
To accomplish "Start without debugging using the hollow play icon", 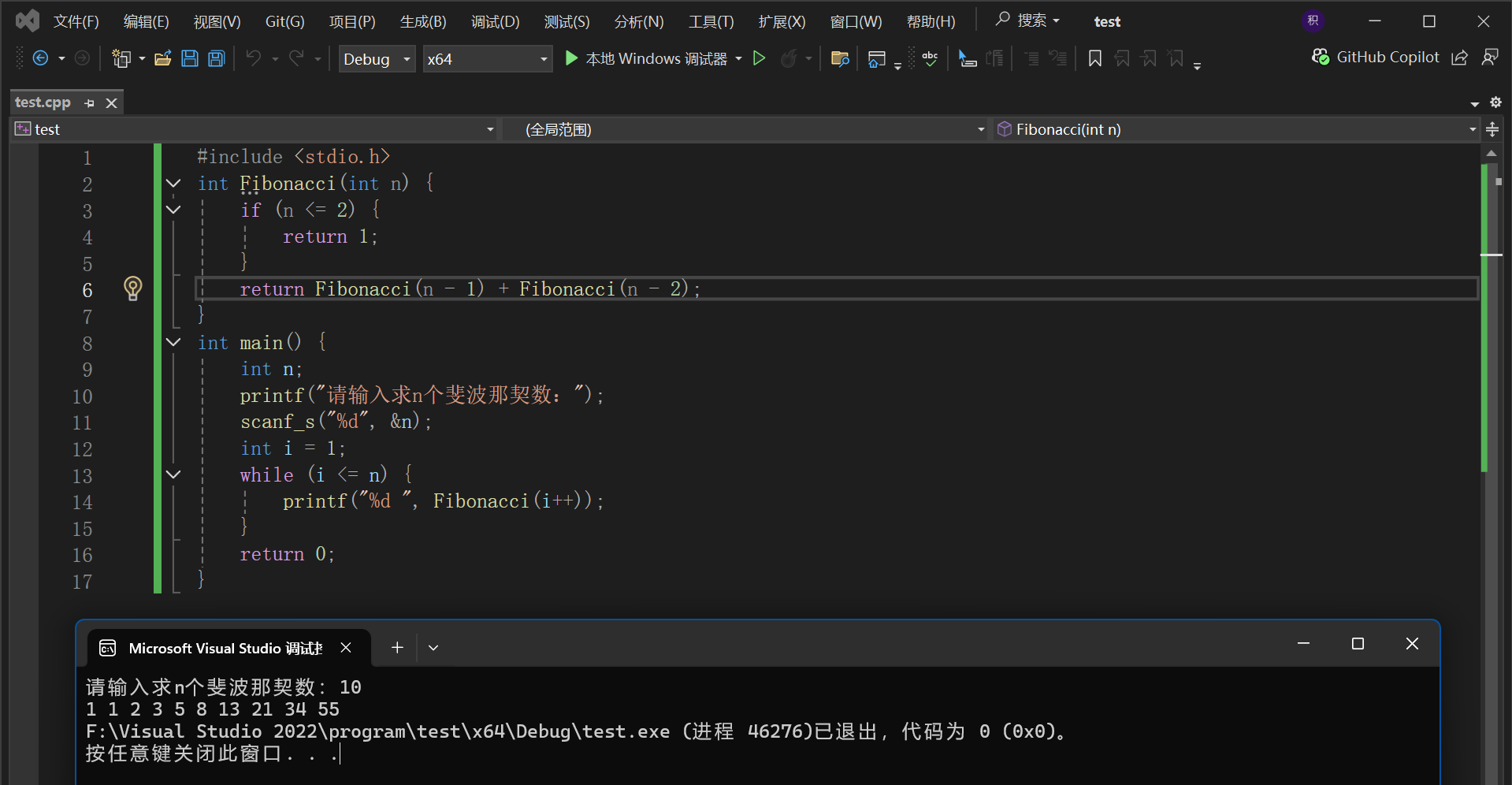I will [760, 58].
